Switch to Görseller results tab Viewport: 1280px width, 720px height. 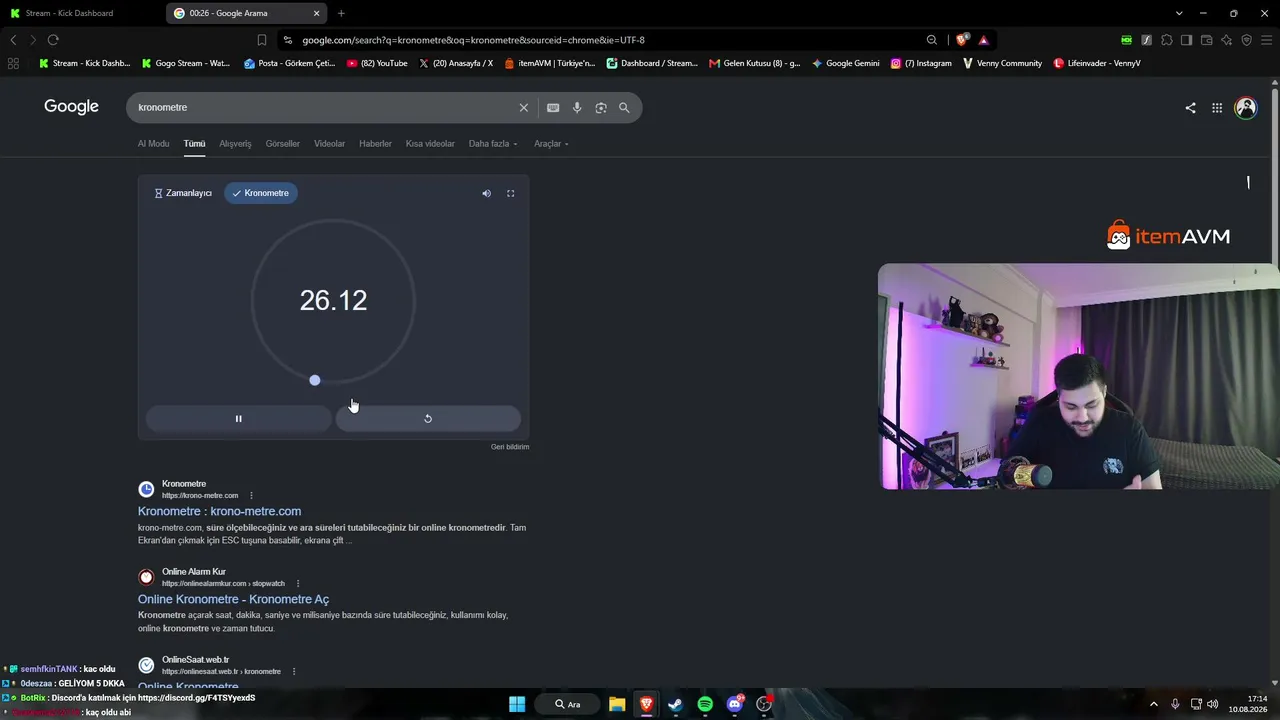pyautogui.click(x=283, y=144)
